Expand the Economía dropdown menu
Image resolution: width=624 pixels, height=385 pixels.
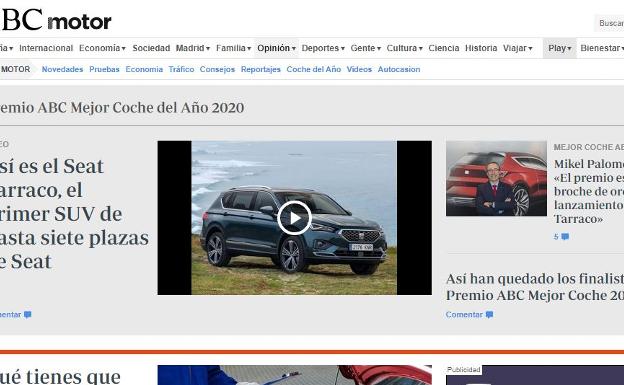coord(102,48)
